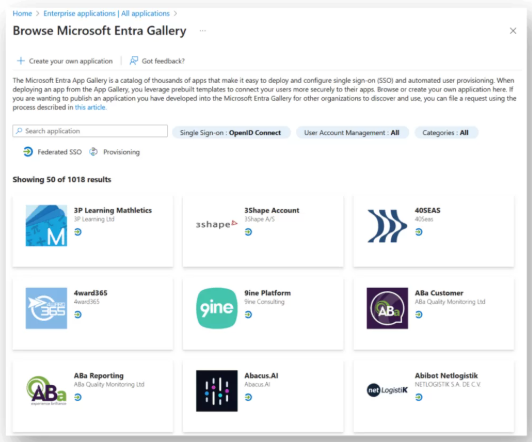
Task: Click the magnifier icon in the search box
Action: coord(19,131)
